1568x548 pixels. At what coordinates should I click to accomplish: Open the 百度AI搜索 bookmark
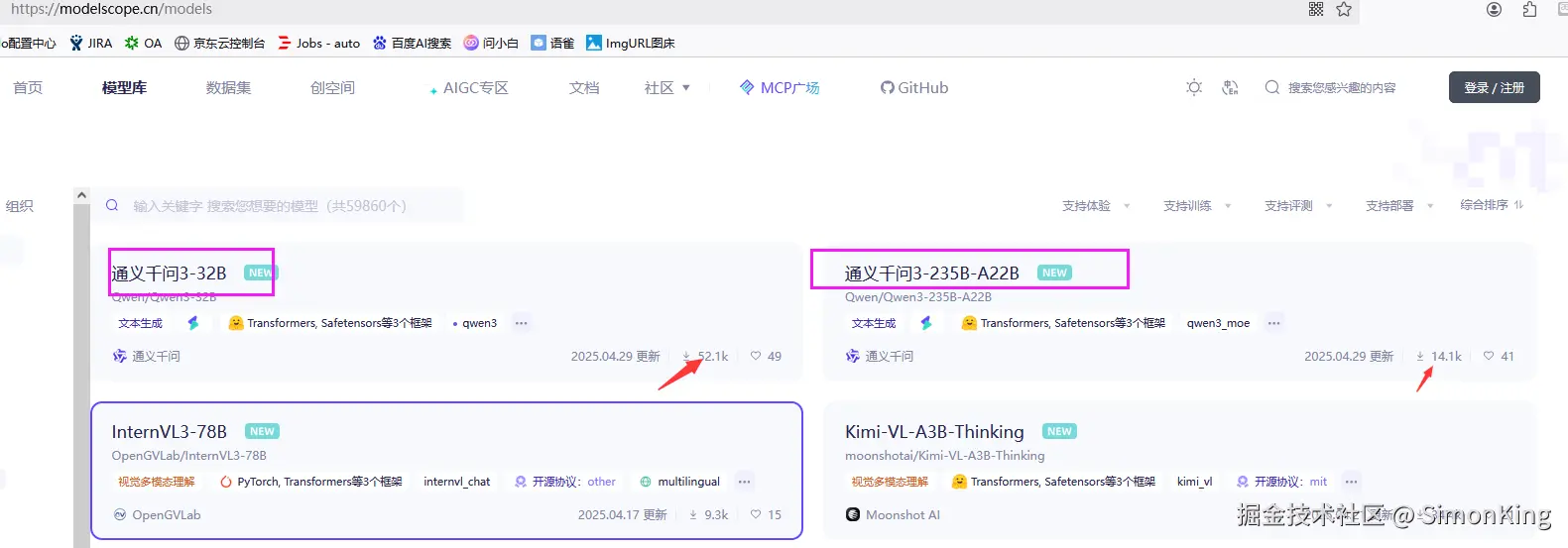coord(412,43)
